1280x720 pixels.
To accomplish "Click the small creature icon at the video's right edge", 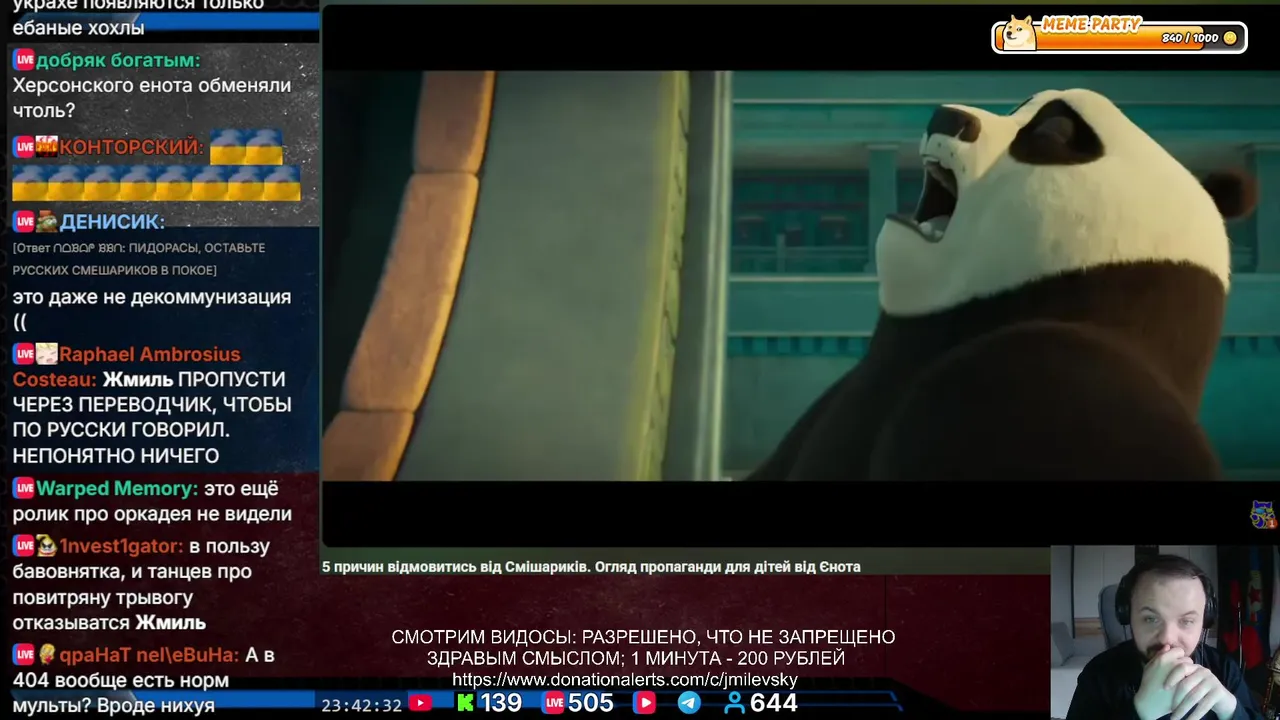I will (1263, 515).
